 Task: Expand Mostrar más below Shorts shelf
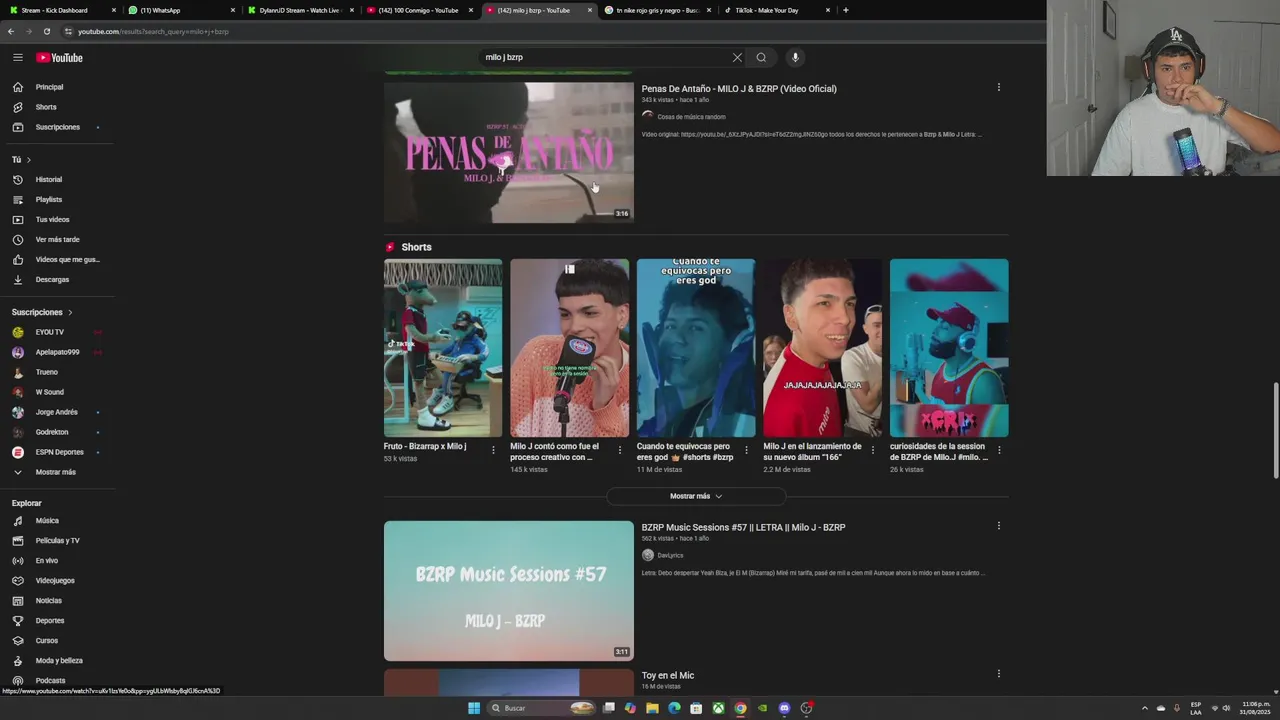(696, 496)
